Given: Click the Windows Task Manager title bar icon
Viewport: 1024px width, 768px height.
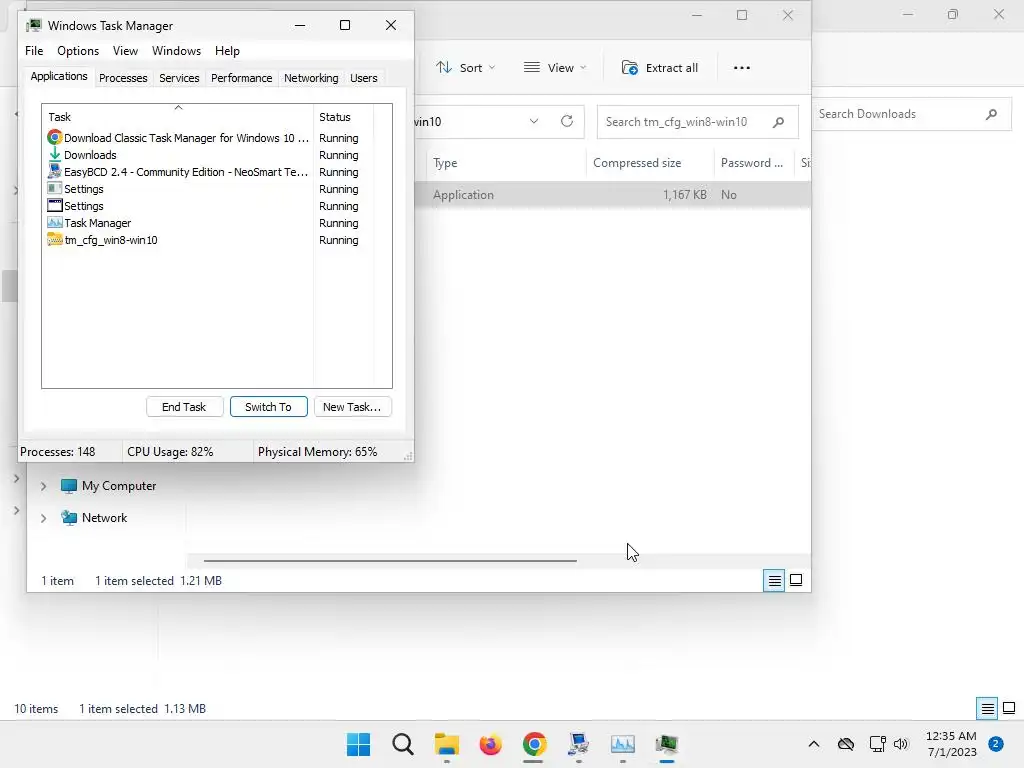Looking at the screenshot, I should pyautogui.click(x=34, y=25).
